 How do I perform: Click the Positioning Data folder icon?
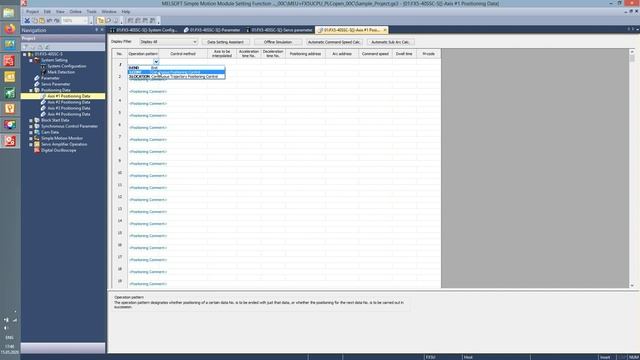coord(37,90)
